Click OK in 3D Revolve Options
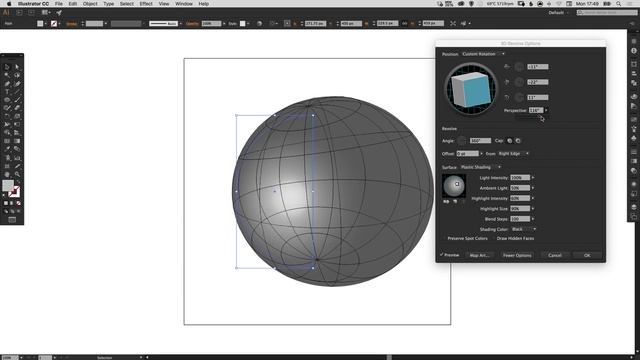This screenshot has height=360, width=640. click(587, 255)
